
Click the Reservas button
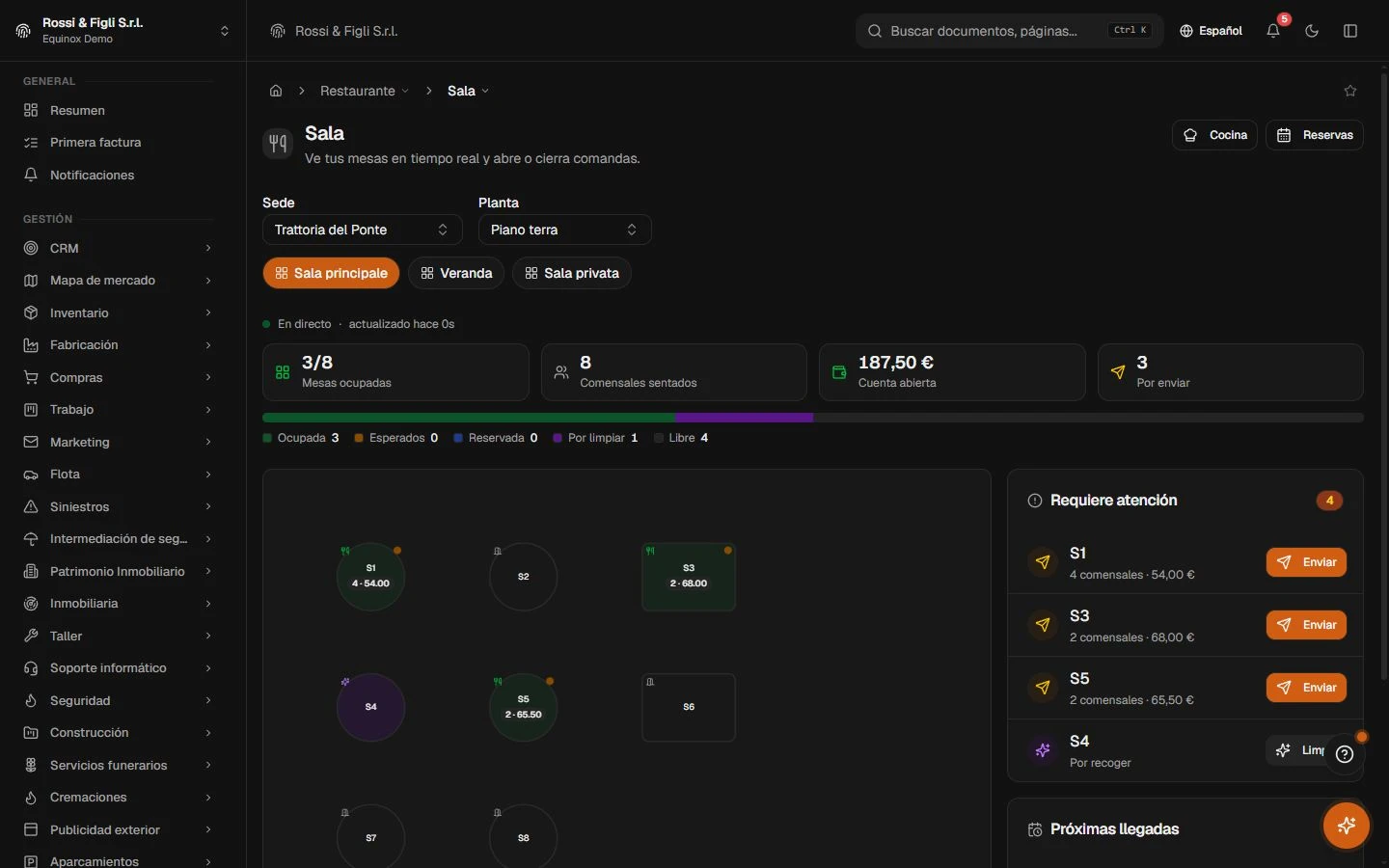[x=1315, y=135]
